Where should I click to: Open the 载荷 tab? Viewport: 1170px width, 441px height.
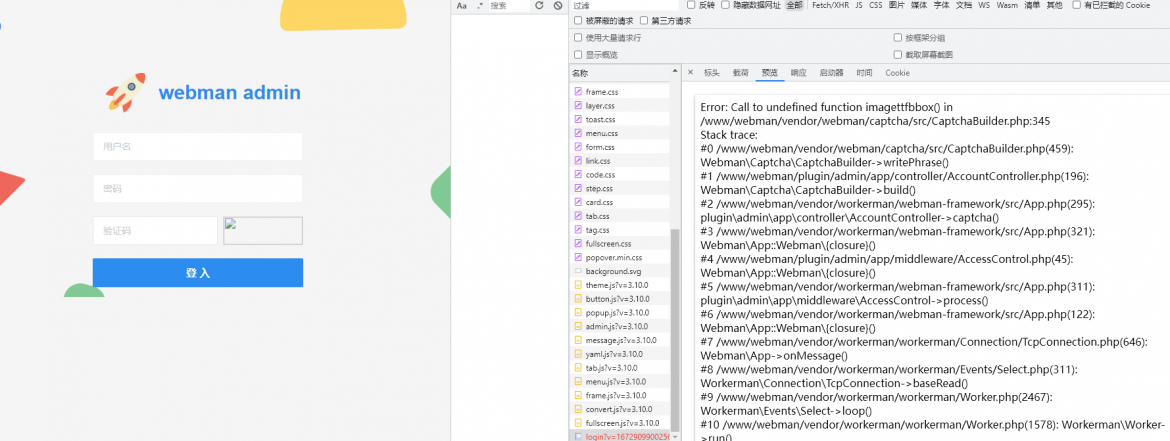point(740,72)
